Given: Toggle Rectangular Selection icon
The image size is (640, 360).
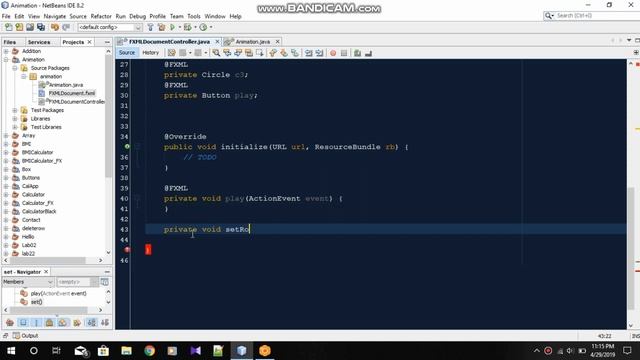Looking at the screenshot, I should 260,53.
